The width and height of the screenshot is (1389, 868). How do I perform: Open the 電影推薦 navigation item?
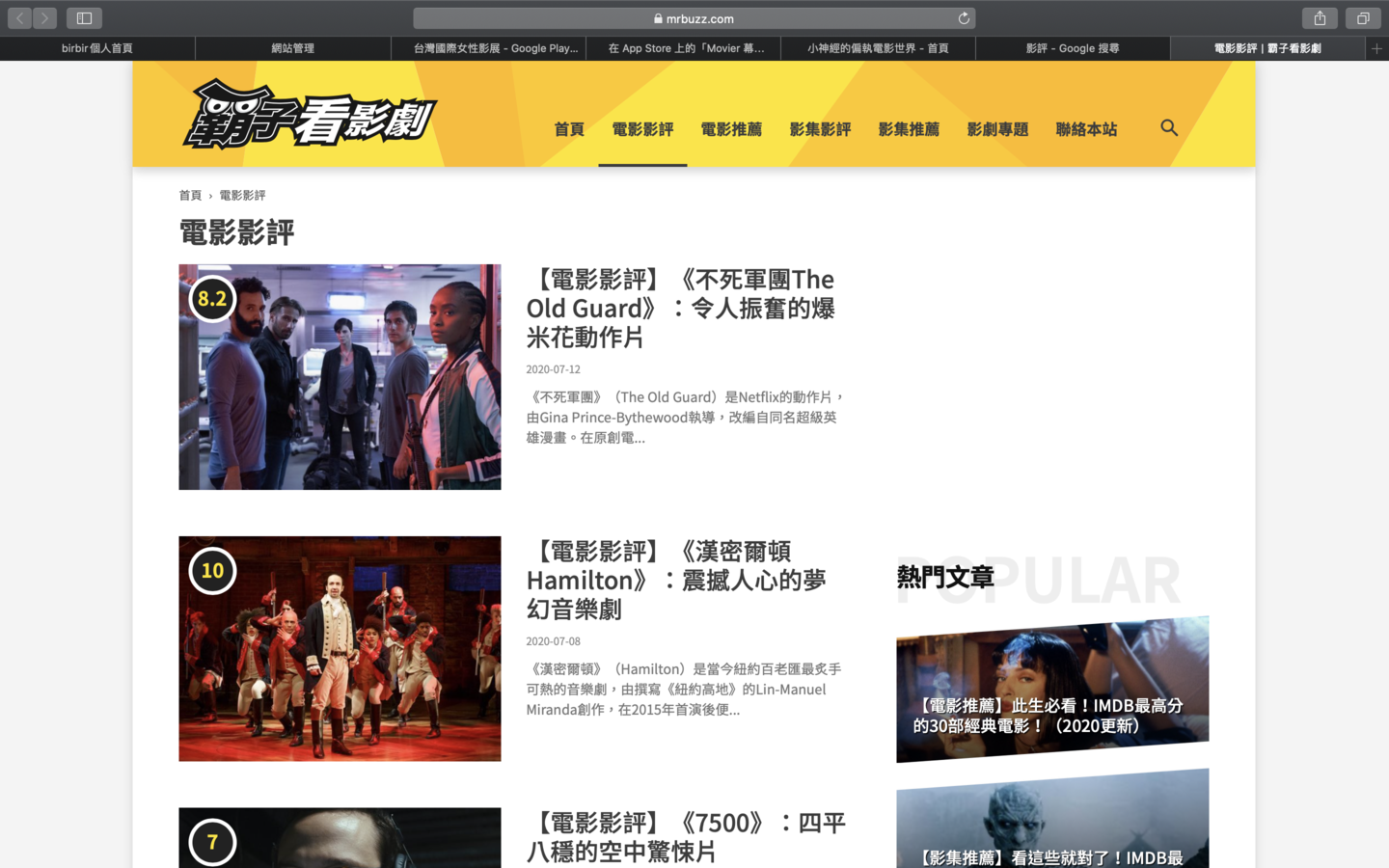pos(731,129)
